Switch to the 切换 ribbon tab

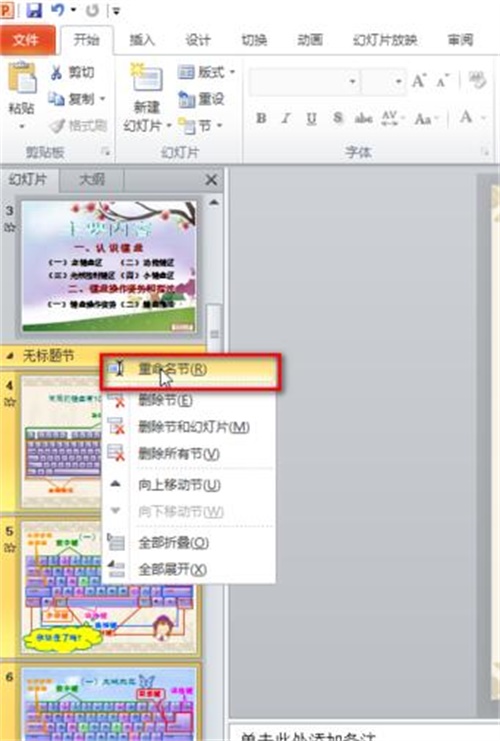click(254, 40)
